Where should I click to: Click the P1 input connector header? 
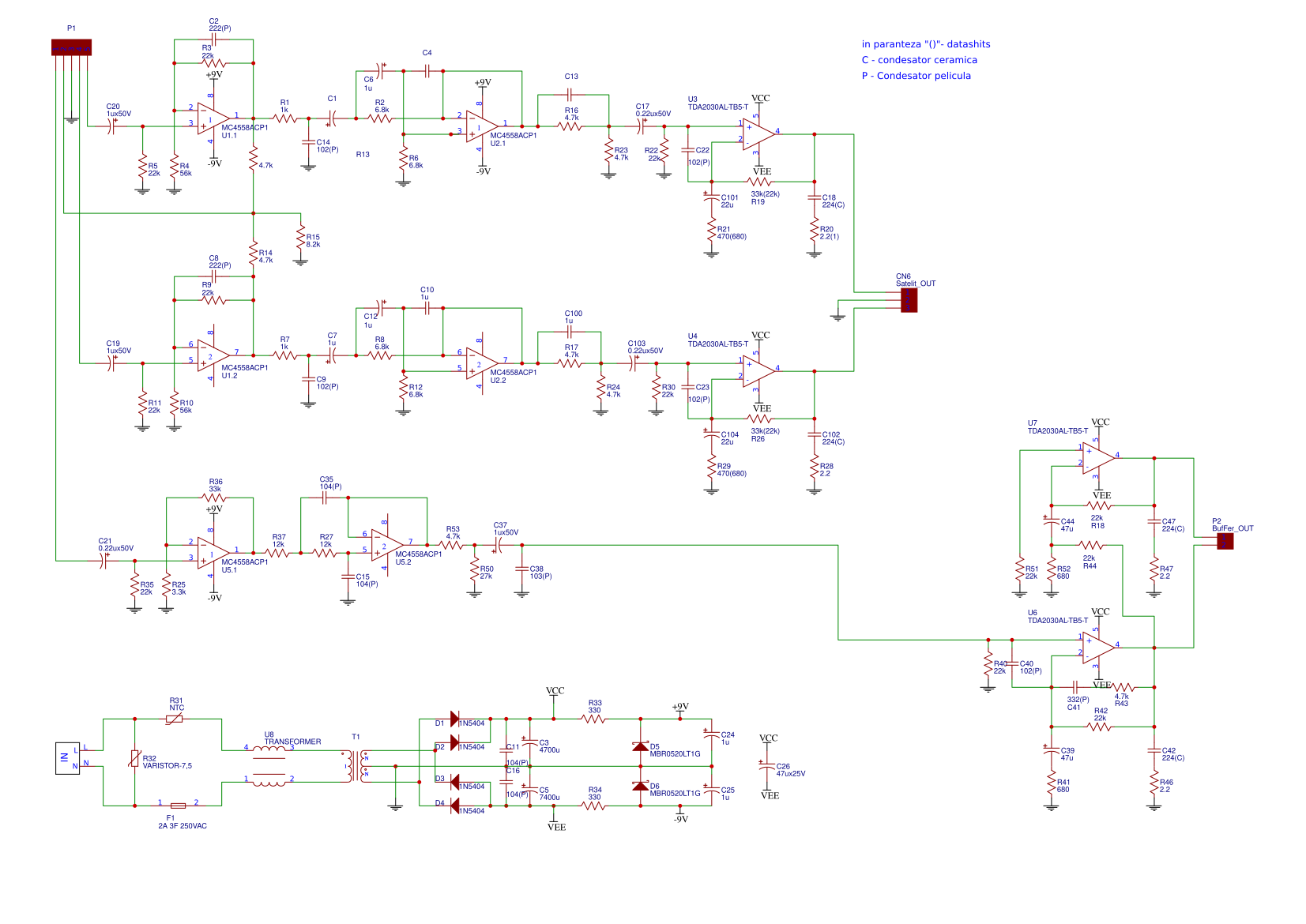[x=71, y=47]
